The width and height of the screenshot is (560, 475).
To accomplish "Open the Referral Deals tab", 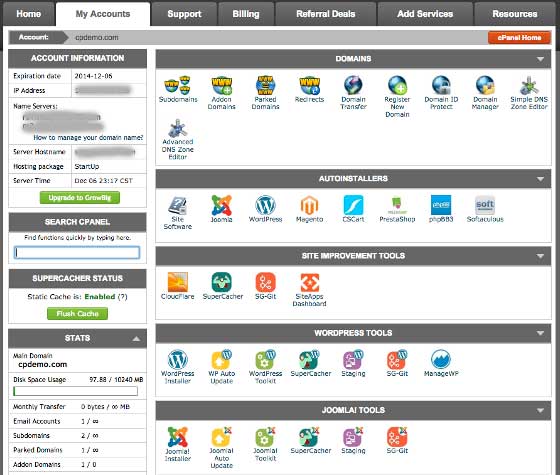I will [x=326, y=14].
